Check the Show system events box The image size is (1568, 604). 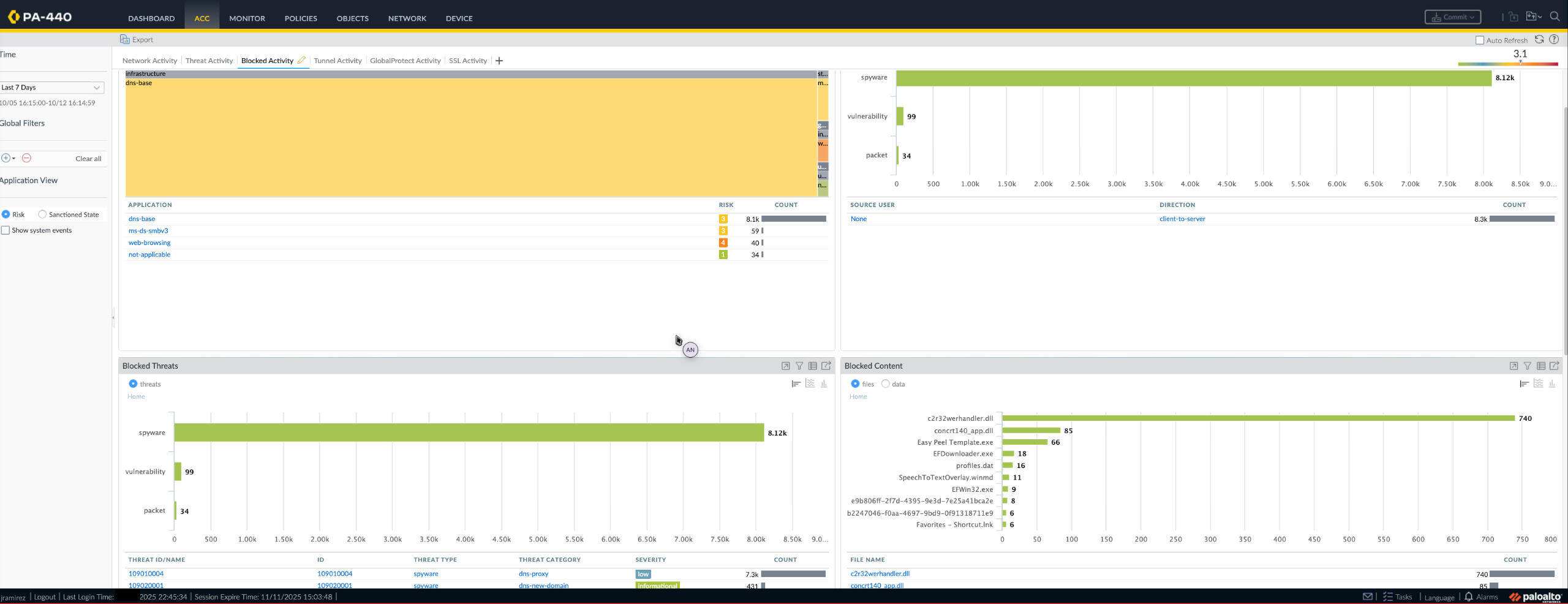pyautogui.click(x=6, y=230)
